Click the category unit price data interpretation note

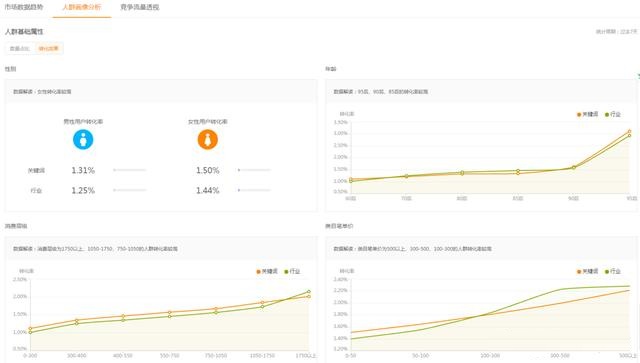(x=412, y=248)
